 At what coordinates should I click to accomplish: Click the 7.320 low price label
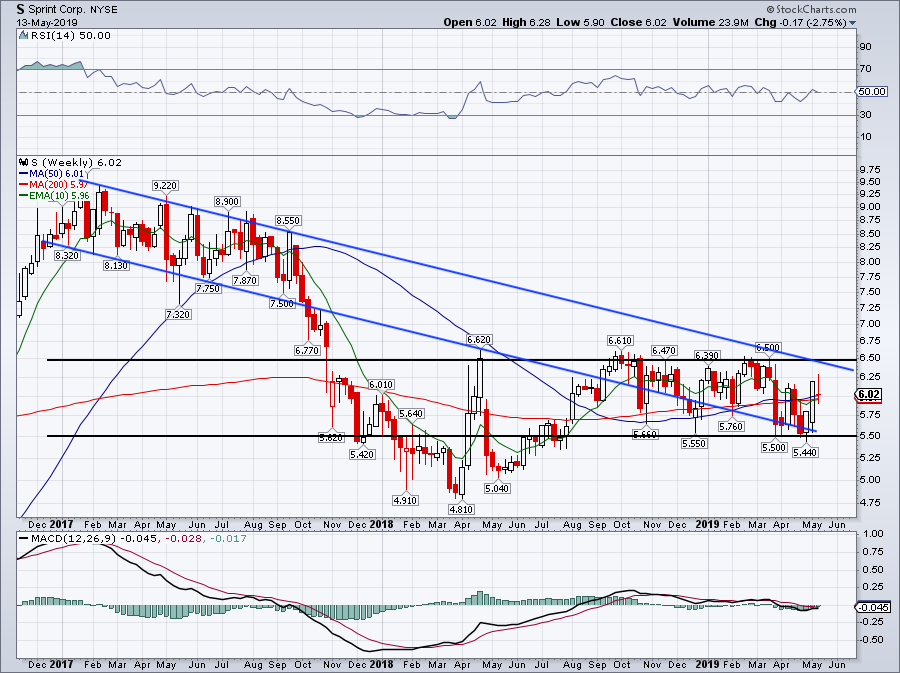pyautogui.click(x=178, y=314)
